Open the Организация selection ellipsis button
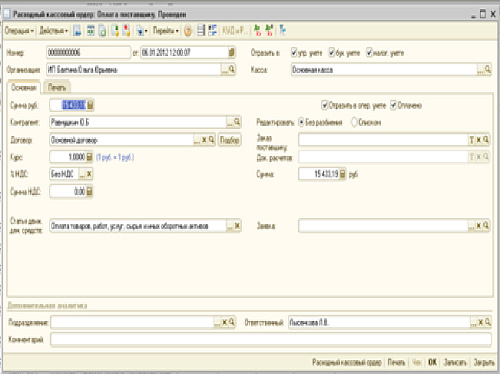This screenshot has height=377, width=500. pyautogui.click(x=225, y=69)
